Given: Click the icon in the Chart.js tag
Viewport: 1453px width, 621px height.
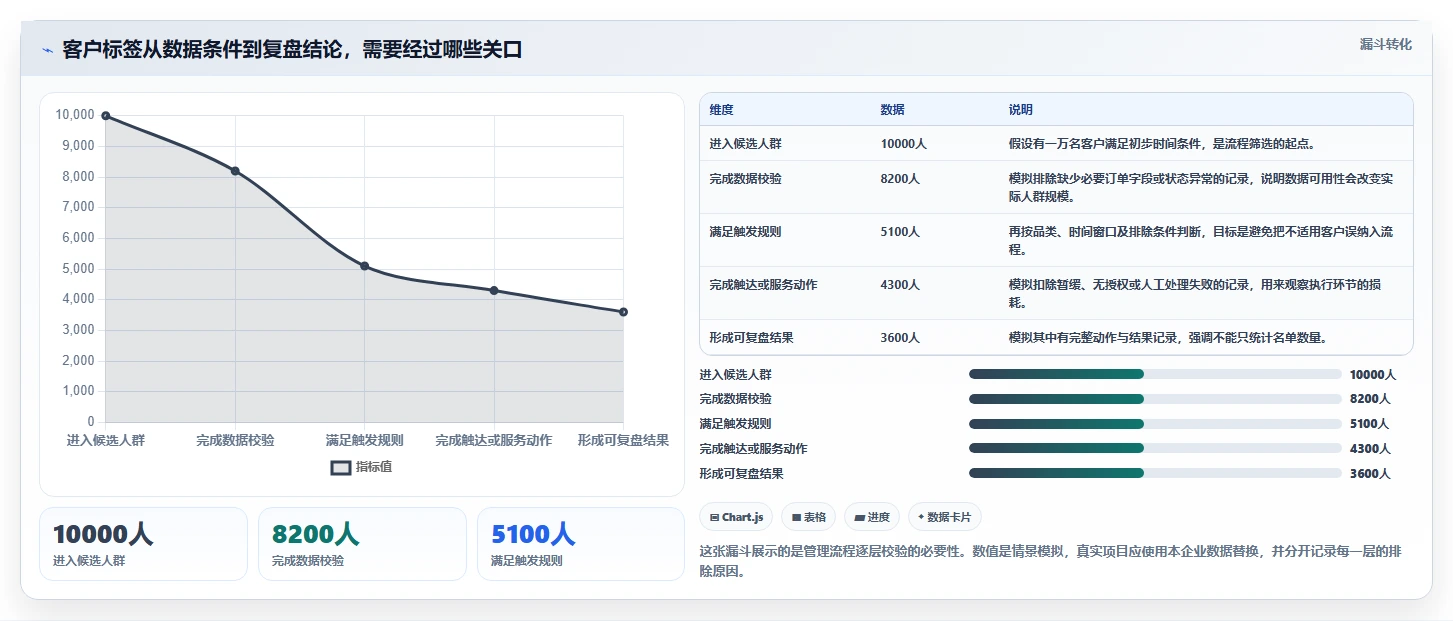Looking at the screenshot, I should click(714, 518).
